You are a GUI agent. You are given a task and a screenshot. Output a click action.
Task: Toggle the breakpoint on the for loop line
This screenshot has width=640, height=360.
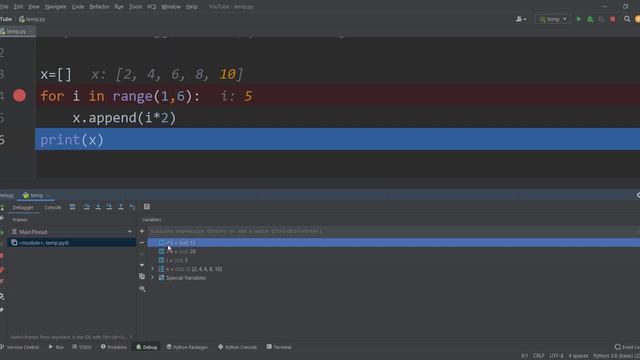point(19,96)
